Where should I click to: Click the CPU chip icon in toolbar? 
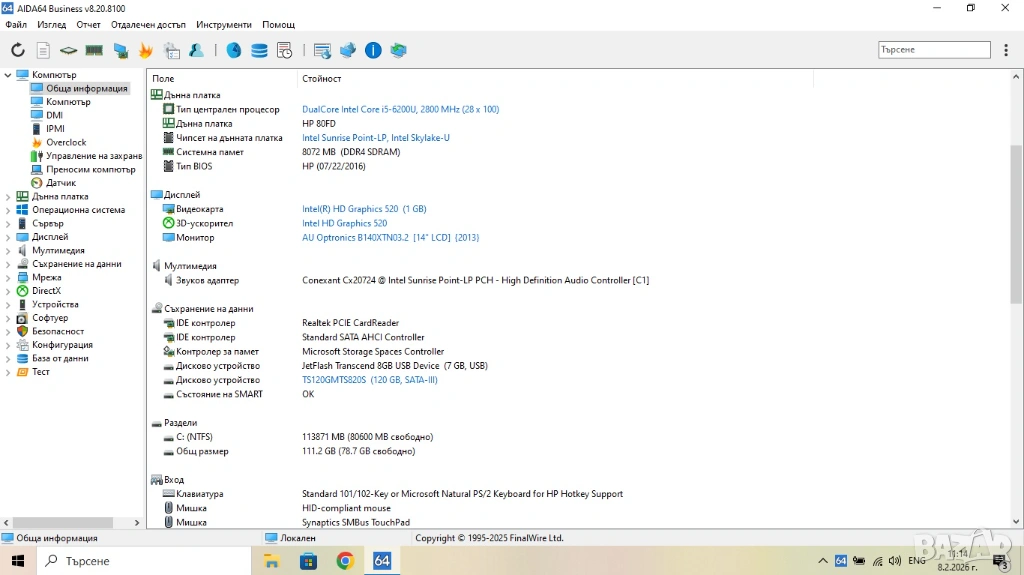[x=68, y=50]
